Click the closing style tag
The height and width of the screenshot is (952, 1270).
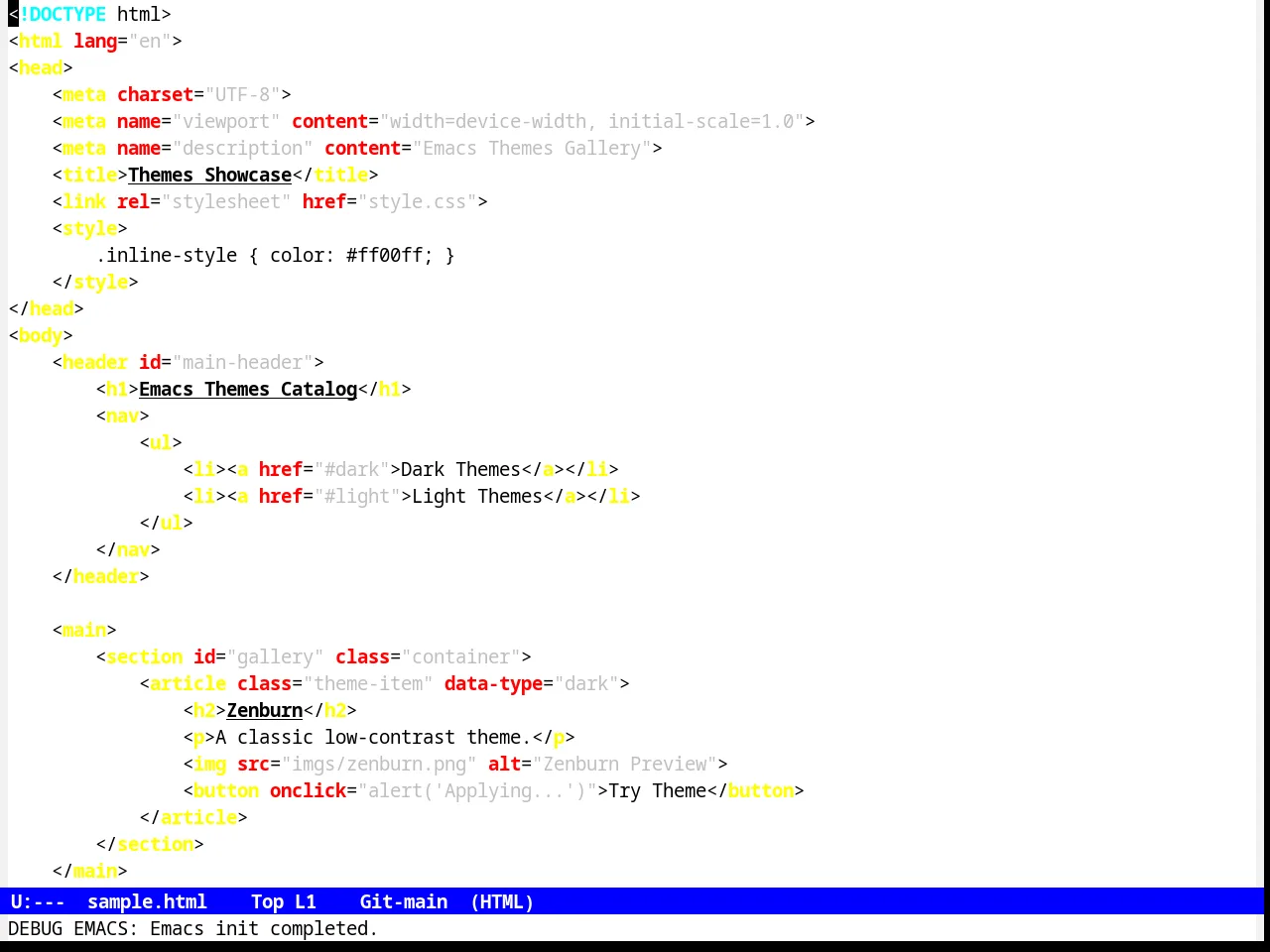[x=95, y=282]
